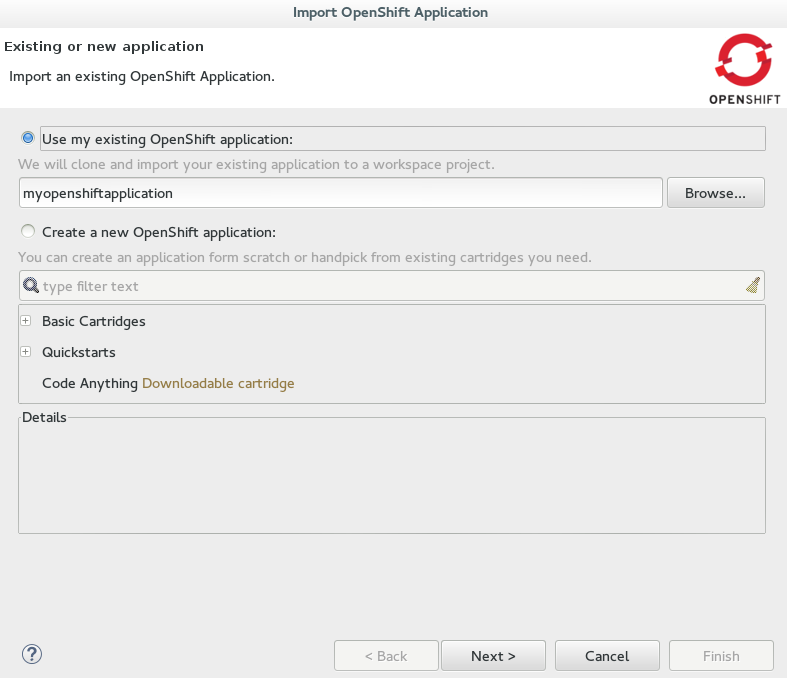Click the Cancel button
Screen dimensions: 787x678
click(607, 655)
